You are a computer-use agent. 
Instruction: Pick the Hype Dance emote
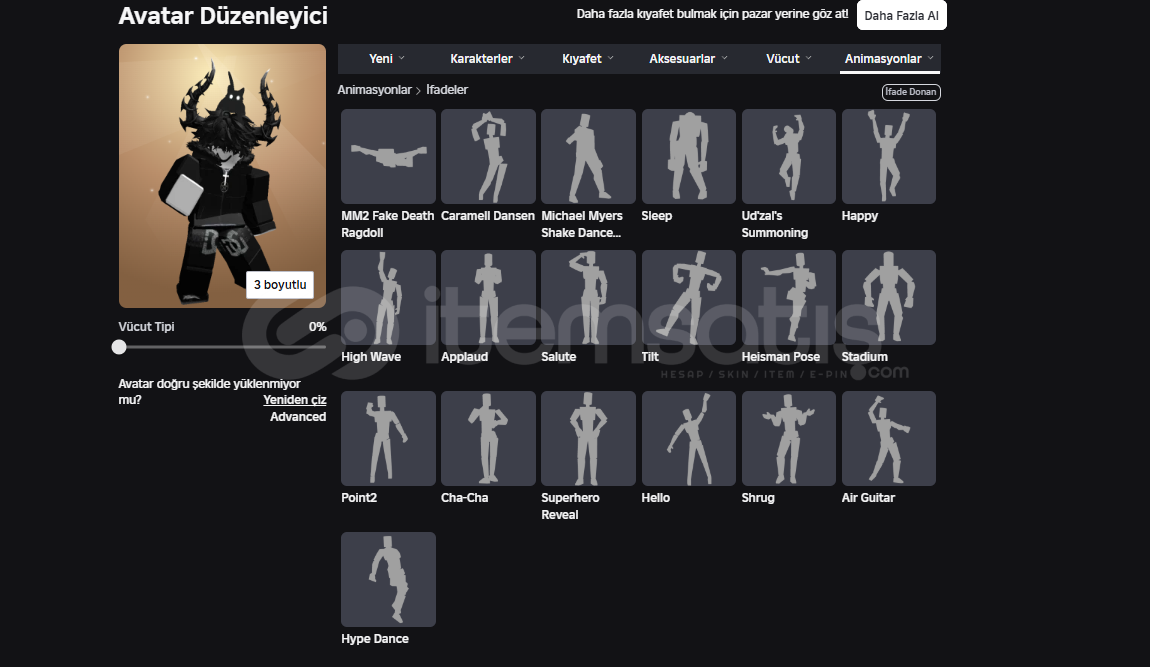tap(388, 579)
